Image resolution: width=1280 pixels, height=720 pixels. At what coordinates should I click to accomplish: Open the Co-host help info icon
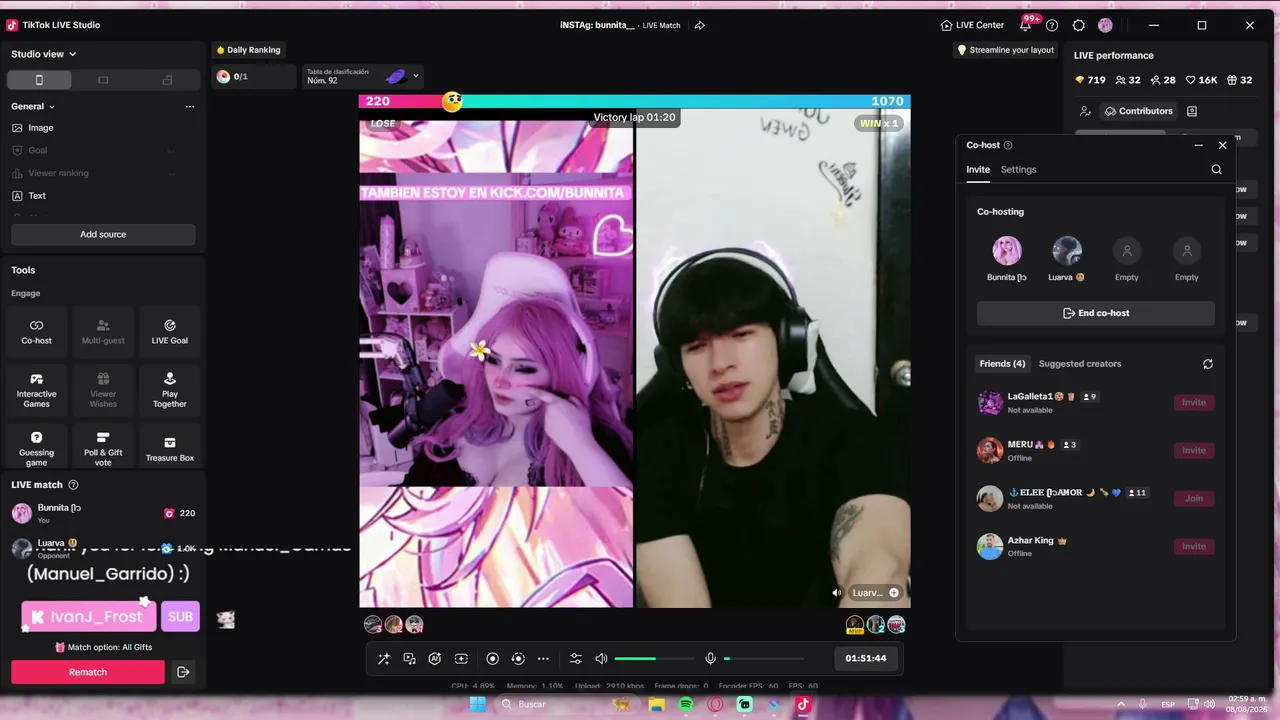1008,145
